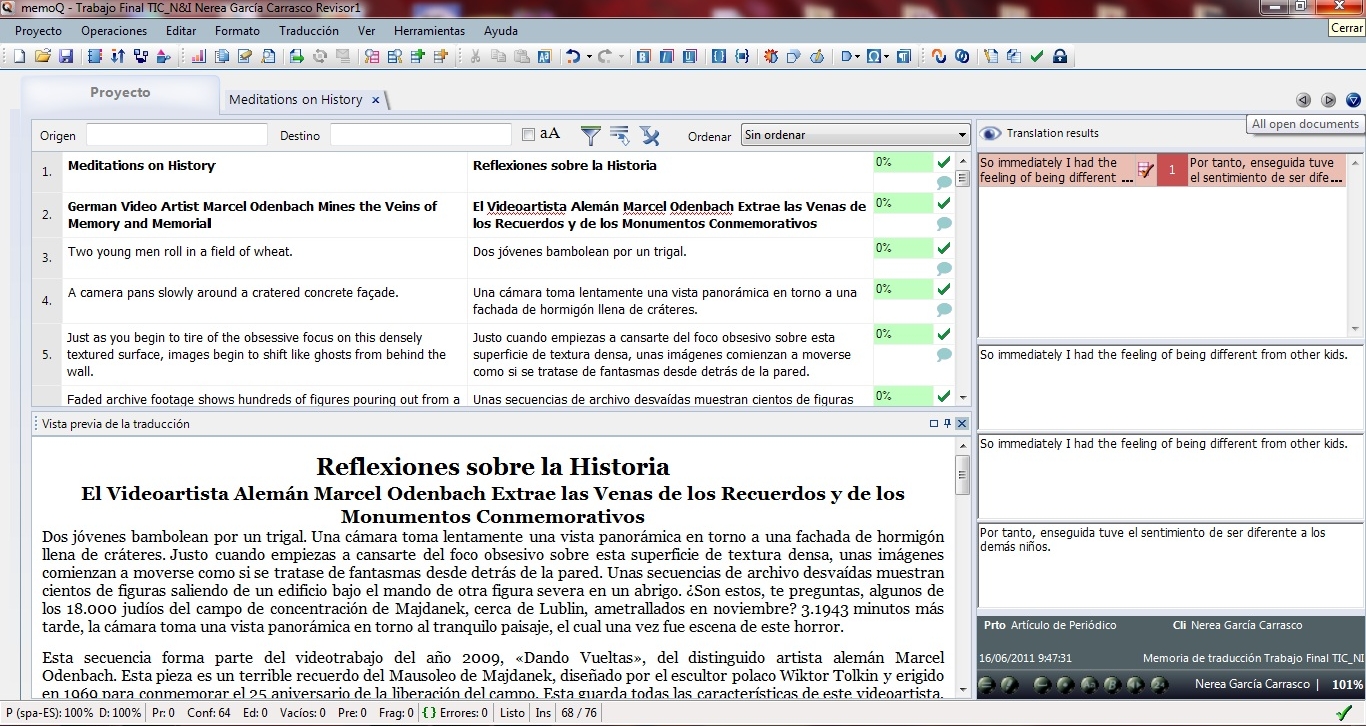Click the statistics bar chart icon
This screenshot has height=726, width=1366.
[198, 57]
